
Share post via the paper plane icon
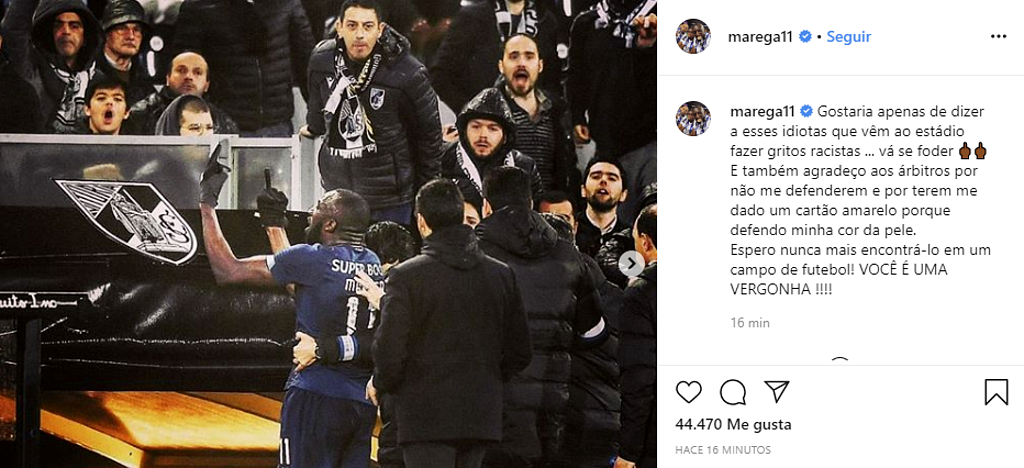[776, 392]
